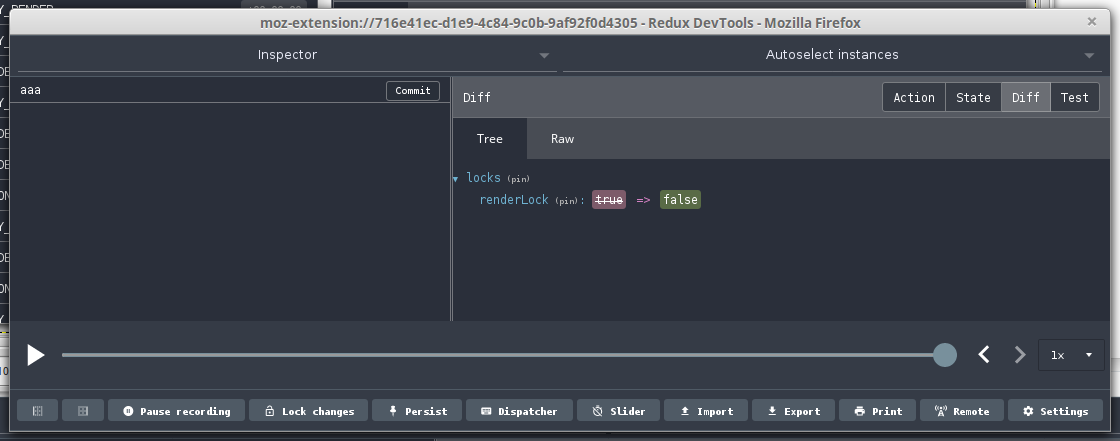Screen dimensions: 1120x441
Task: Open the Inspector monitor dropdown
Action: click(287, 55)
